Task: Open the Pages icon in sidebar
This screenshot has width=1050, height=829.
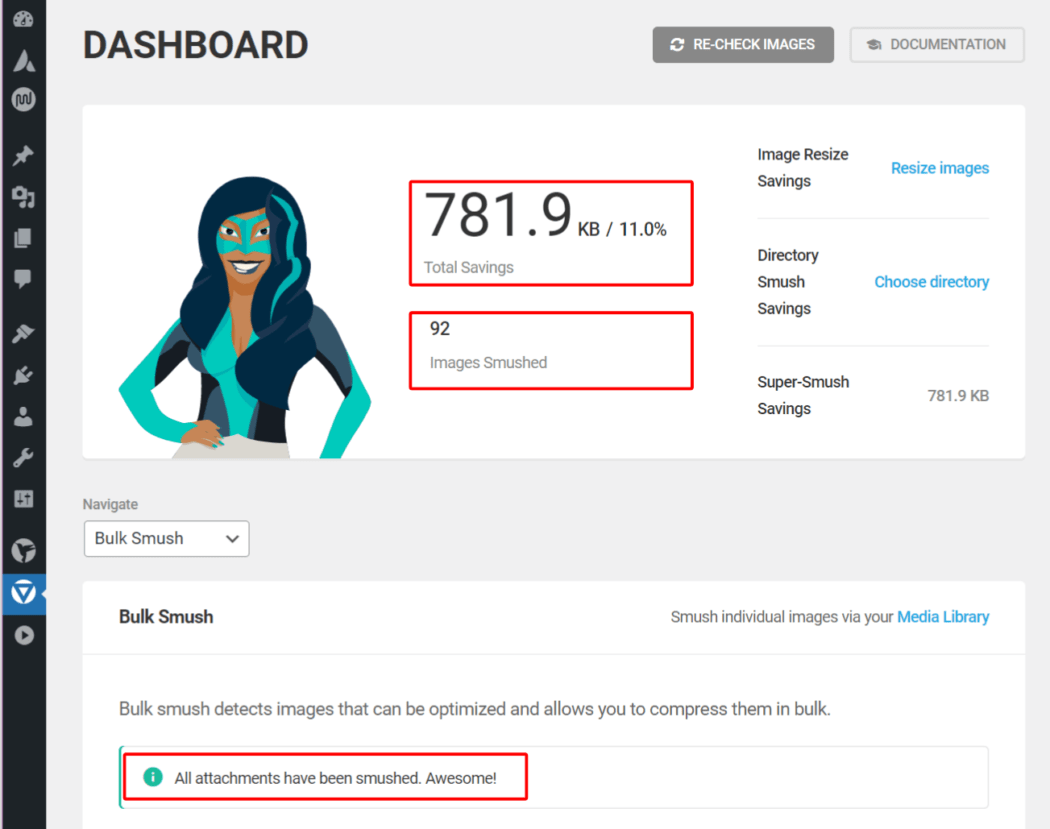Action: [x=23, y=238]
